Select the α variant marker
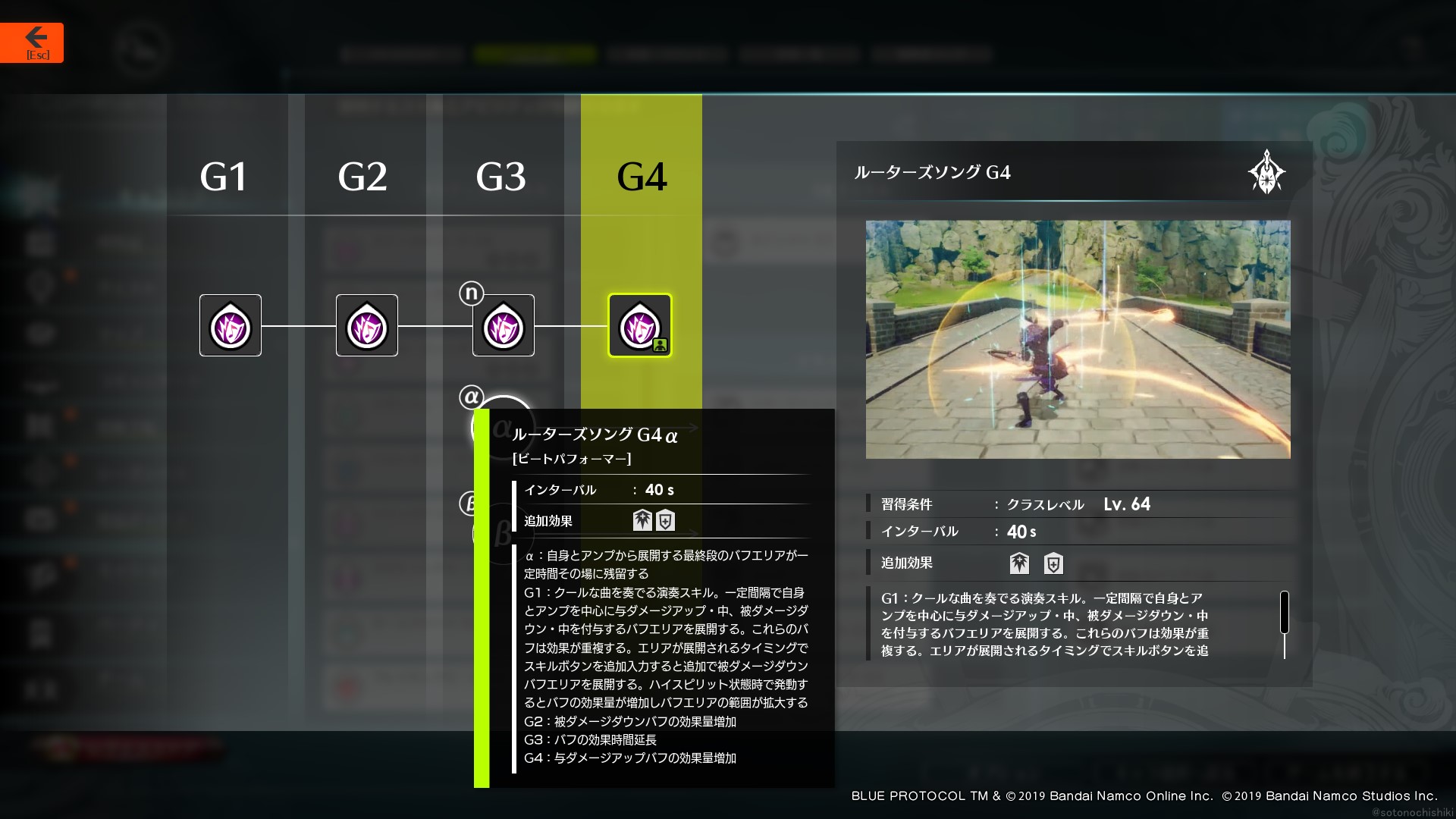Viewport: 1456px width, 819px height. (x=471, y=397)
